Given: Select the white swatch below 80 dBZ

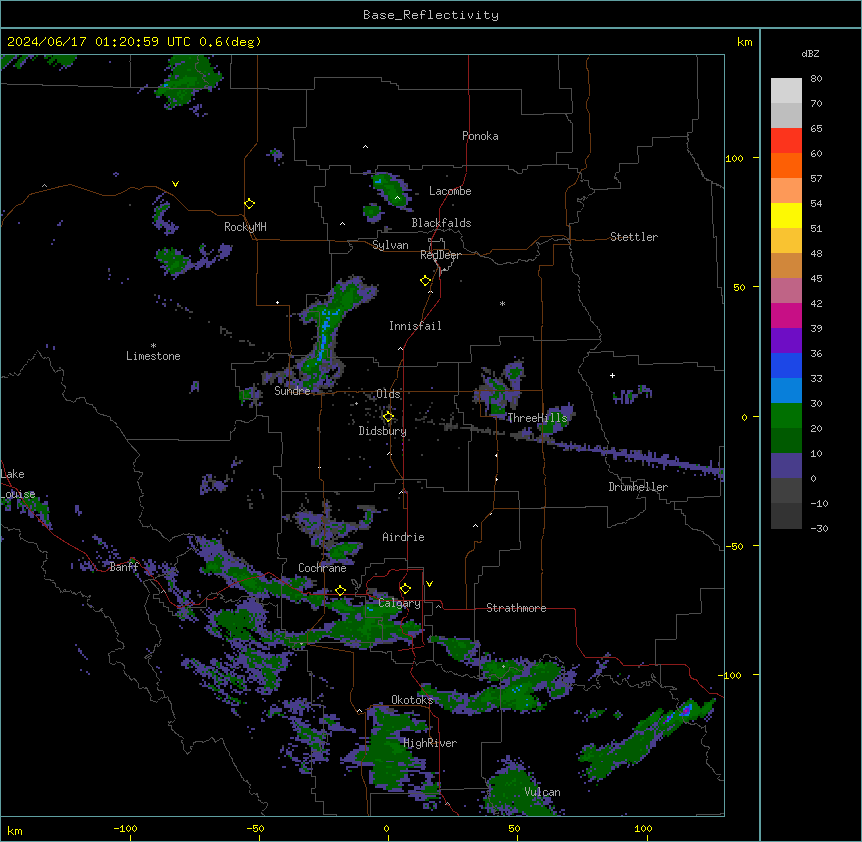Looking at the screenshot, I should point(786,91).
